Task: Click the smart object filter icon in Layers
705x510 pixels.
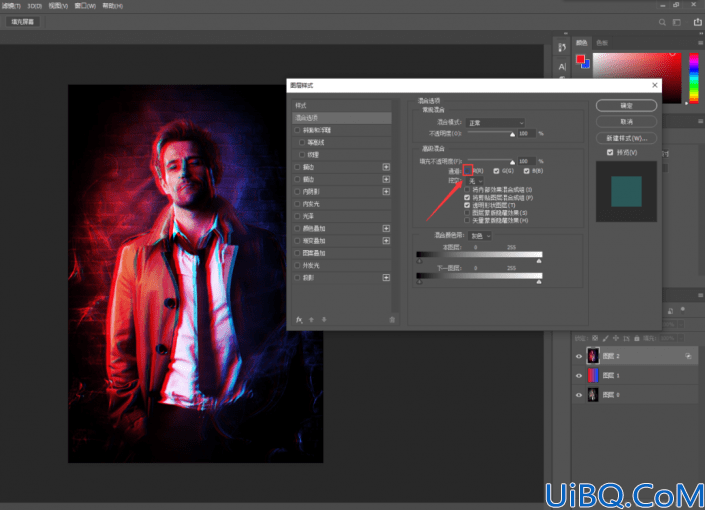Action: [x=670, y=311]
